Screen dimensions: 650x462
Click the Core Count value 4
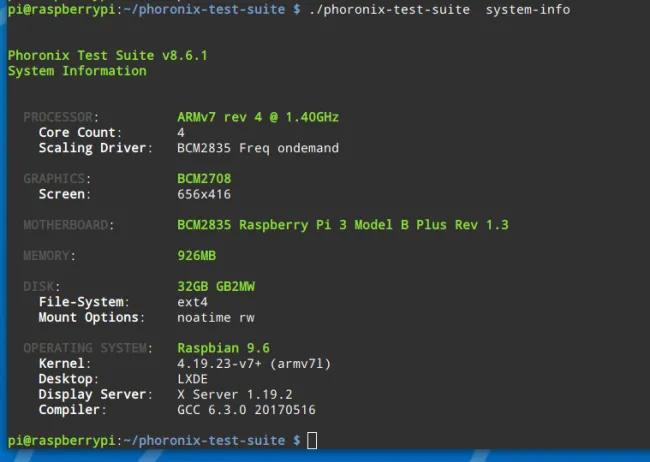point(181,132)
